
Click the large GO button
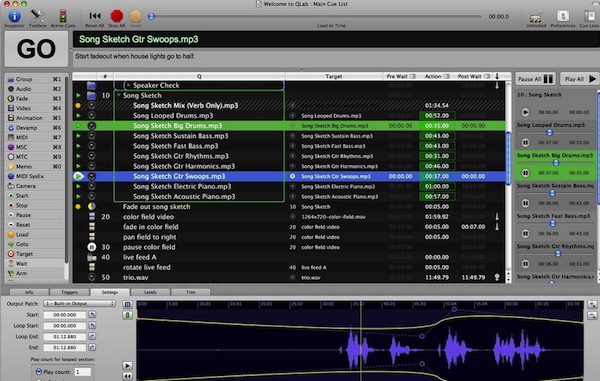(36, 49)
